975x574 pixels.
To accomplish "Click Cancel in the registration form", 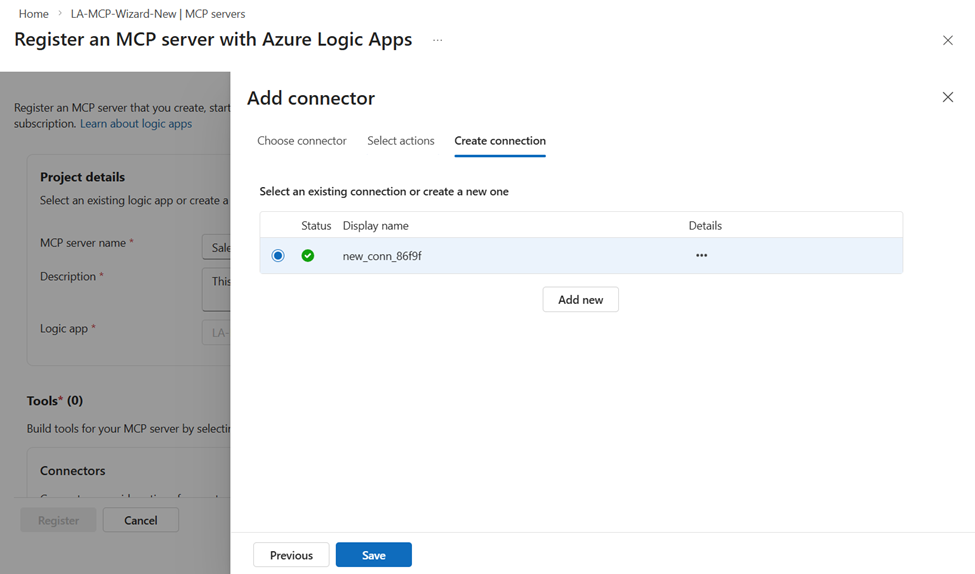I will pos(141,520).
